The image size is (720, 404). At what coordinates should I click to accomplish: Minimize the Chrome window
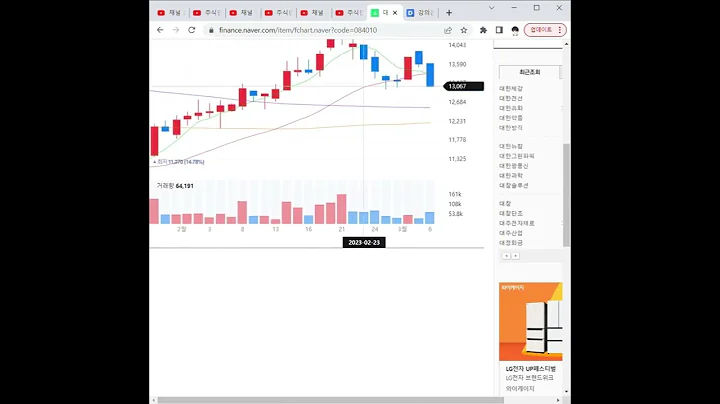tap(514, 8)
